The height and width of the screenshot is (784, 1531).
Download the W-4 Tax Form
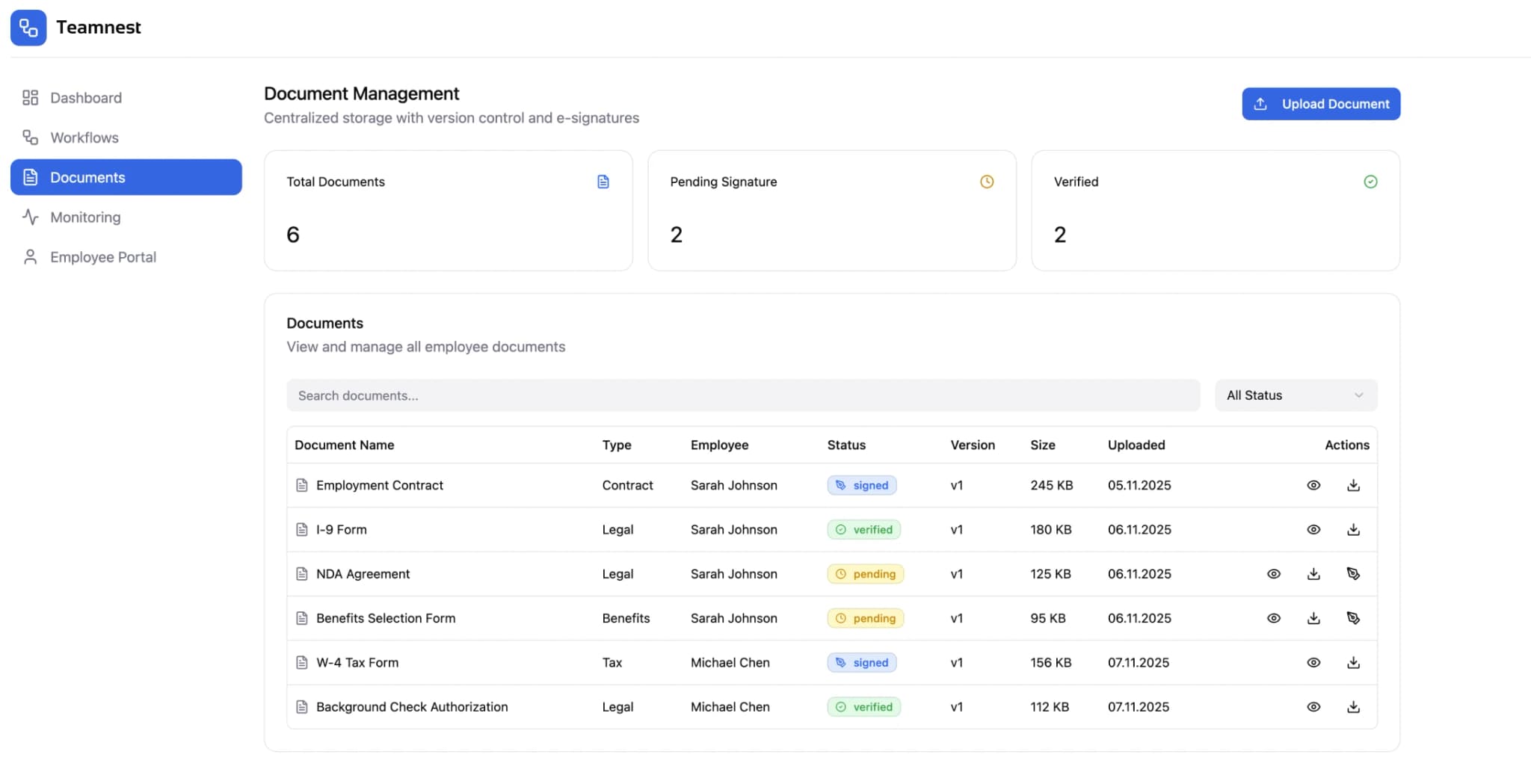(x=1353, y=662)
